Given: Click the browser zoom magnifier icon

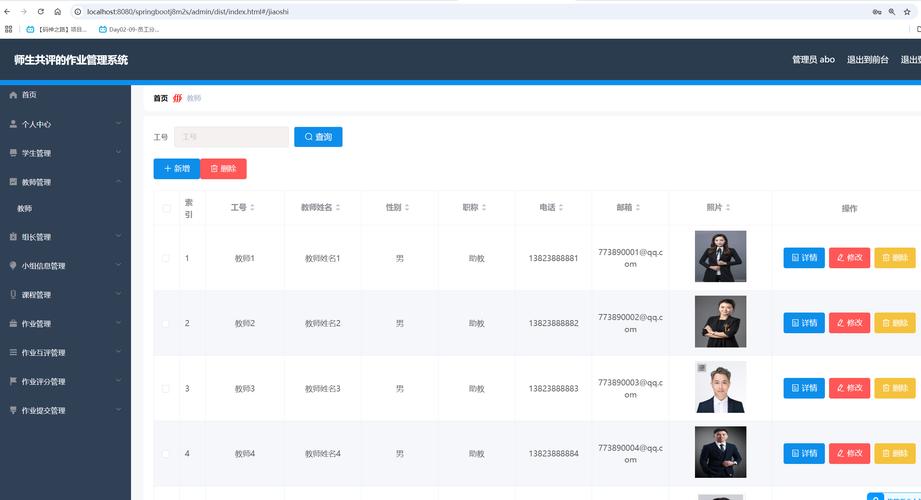Looking at the screenshot, I should coord(891,11).
